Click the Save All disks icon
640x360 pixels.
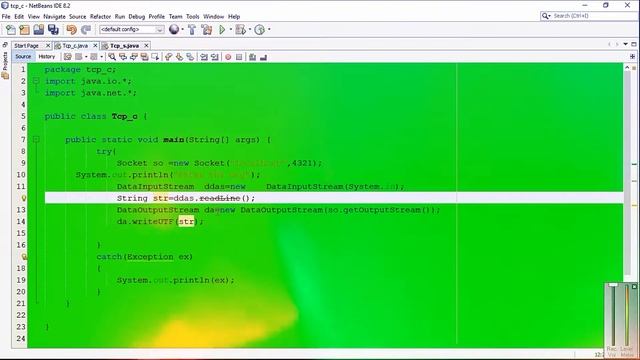click(x=53, y=29)
